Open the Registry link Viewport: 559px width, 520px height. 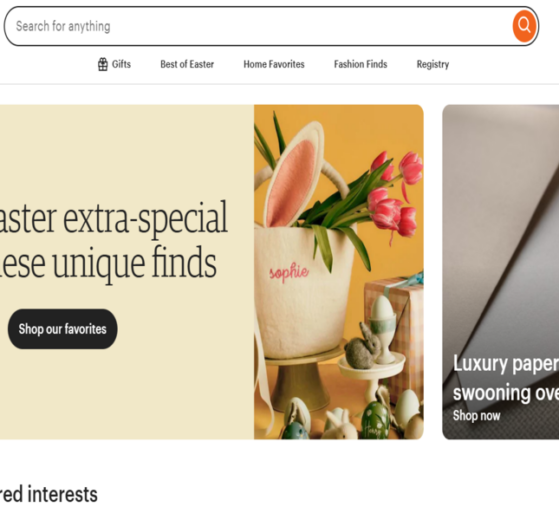click(433, 65)
